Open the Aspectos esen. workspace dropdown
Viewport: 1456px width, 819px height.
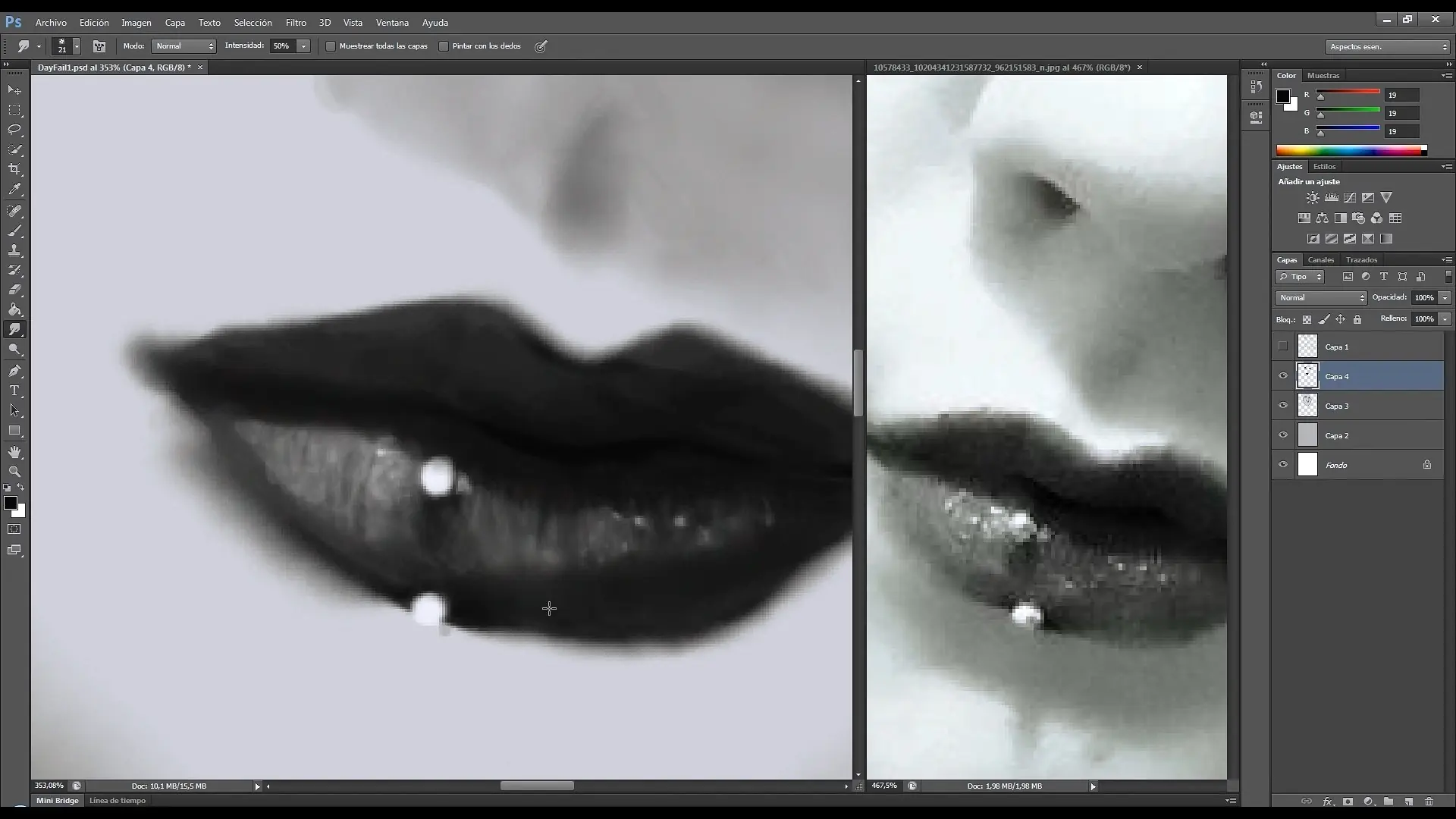1388,47
